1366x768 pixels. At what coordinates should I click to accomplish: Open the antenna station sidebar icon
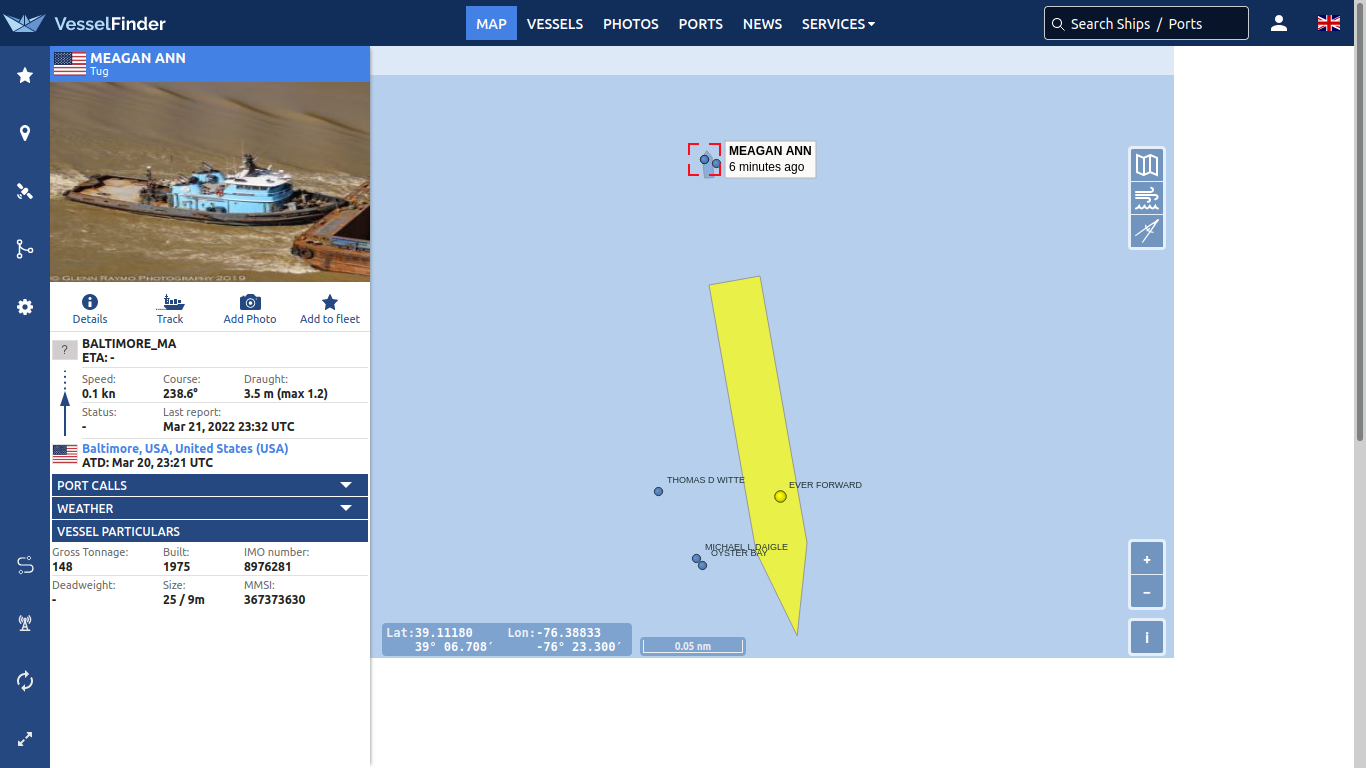(x=25, y=623)
